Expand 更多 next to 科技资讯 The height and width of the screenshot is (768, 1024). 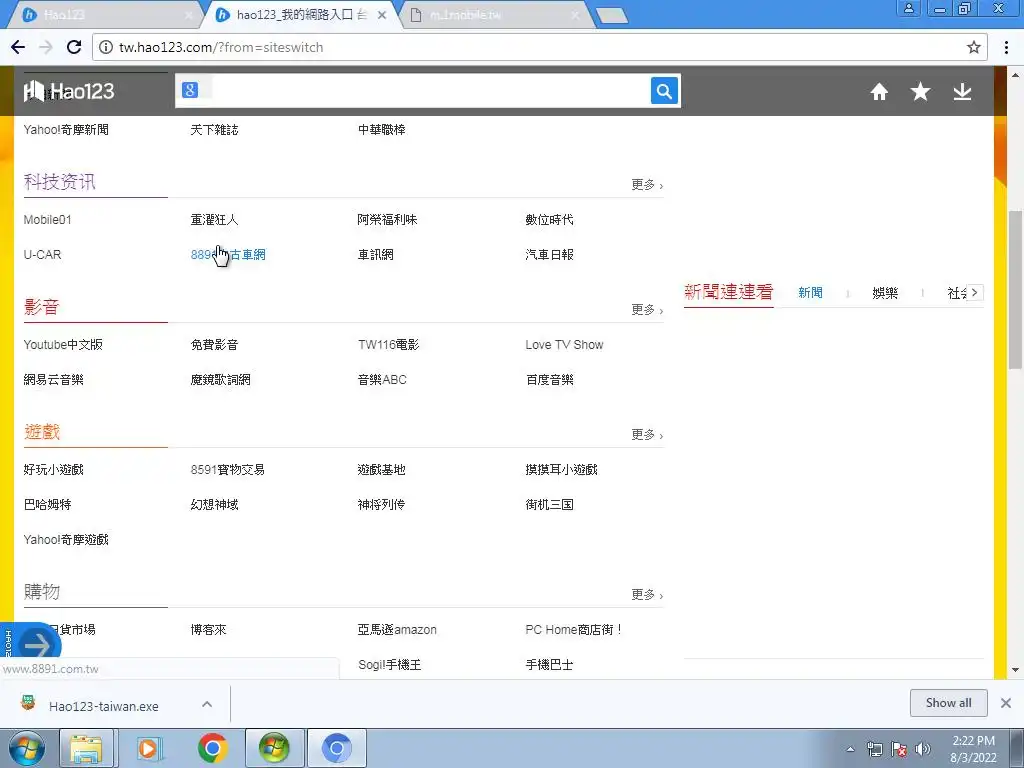pyautogui.click(x=647, y=185)
